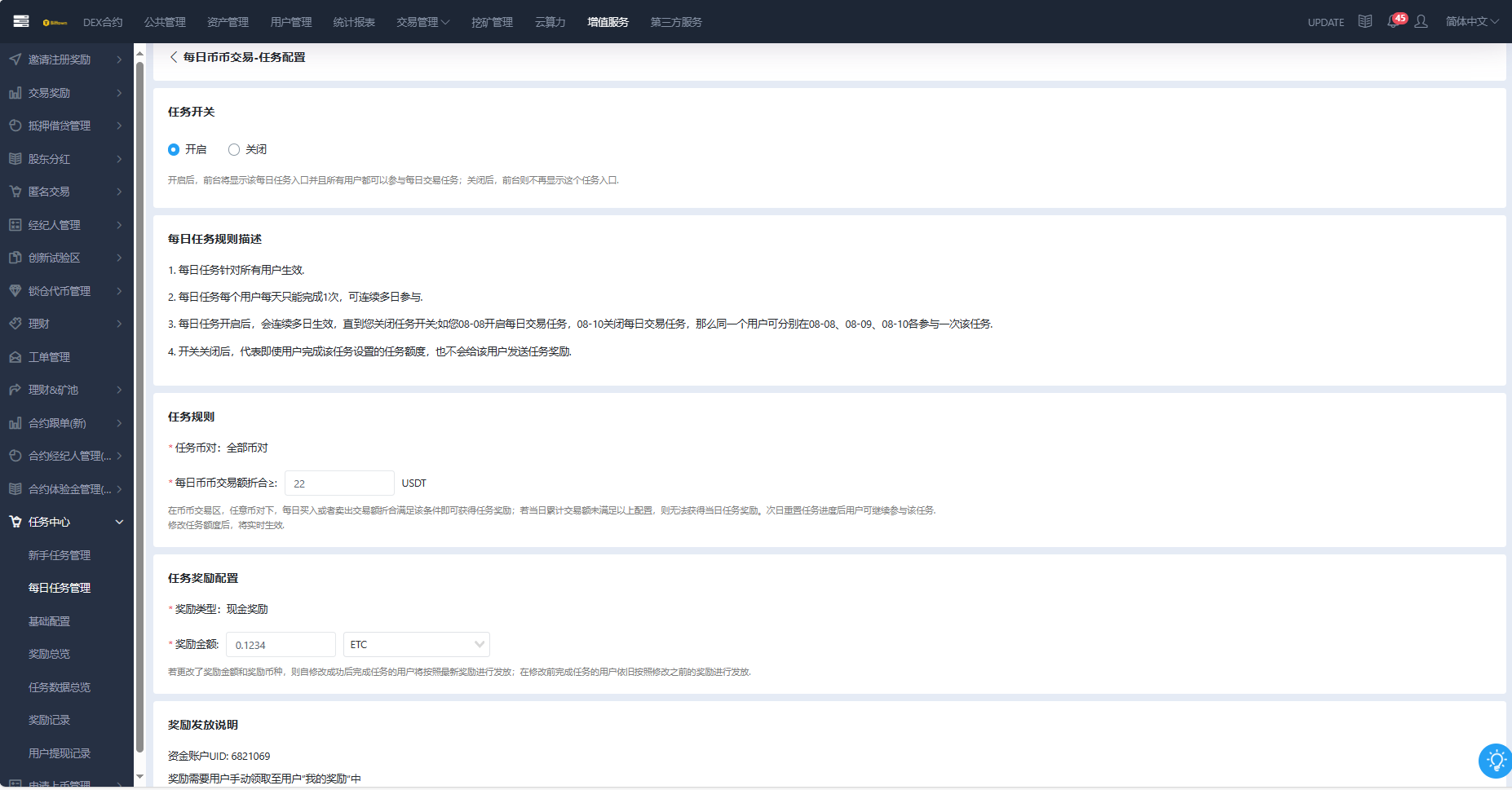Expand 锁仓代币管理 with its chevron

coord(119,291)
